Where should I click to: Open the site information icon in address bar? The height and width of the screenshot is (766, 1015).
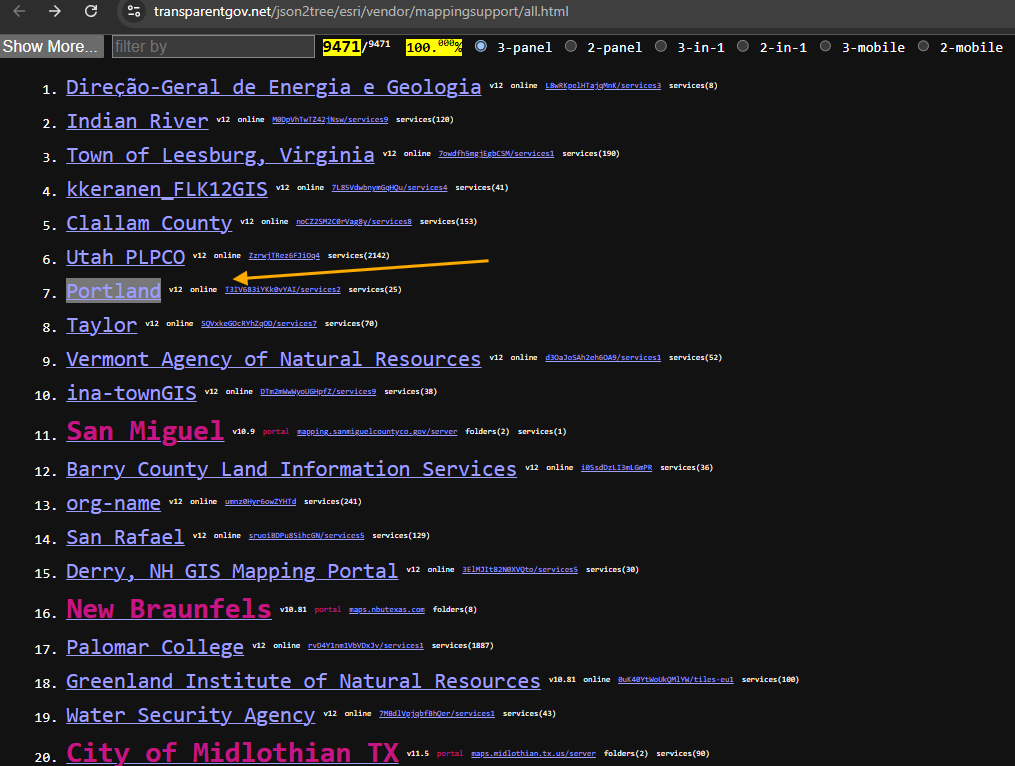click(134, 11)
